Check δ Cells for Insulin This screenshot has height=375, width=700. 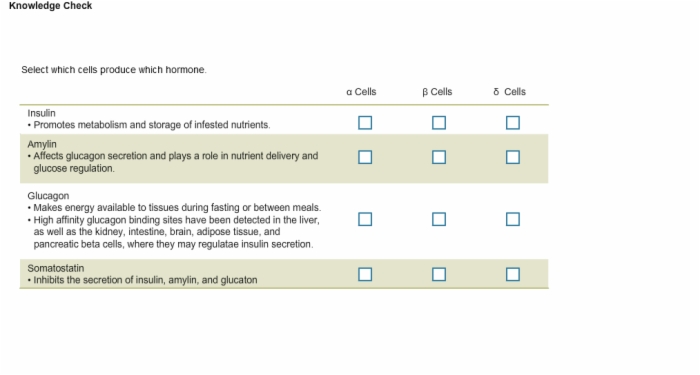pyautogui.click(x=512, y=123)
